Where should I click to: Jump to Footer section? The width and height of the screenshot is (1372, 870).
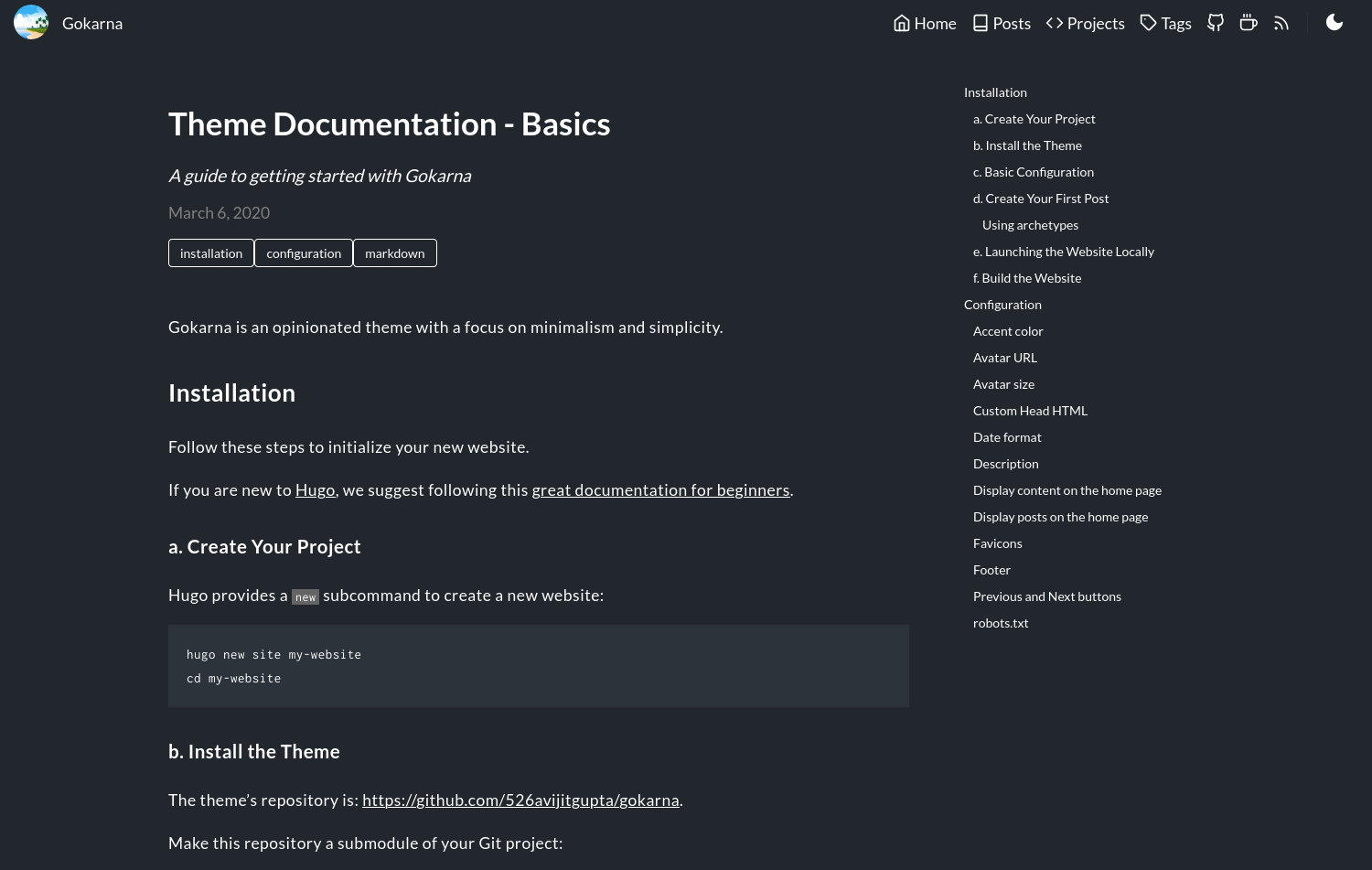click(991, 570)
